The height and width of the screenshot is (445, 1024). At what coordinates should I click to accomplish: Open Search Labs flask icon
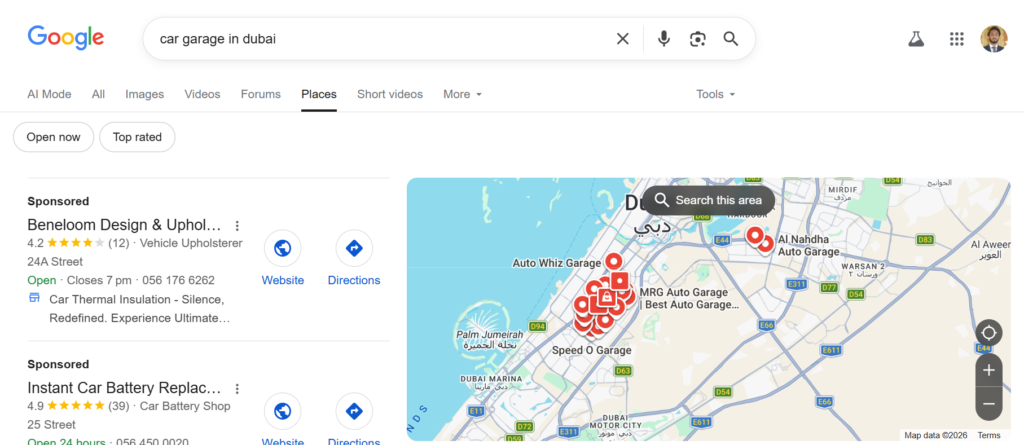pyautogui.click(x=915, y=39)
